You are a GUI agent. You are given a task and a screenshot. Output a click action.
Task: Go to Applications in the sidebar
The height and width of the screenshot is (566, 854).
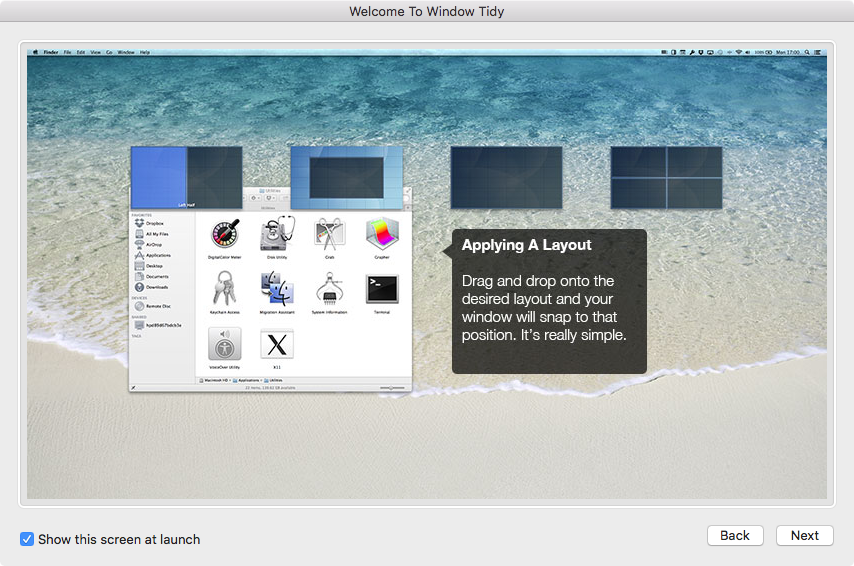pyautogui.click(x=152, y=255)
